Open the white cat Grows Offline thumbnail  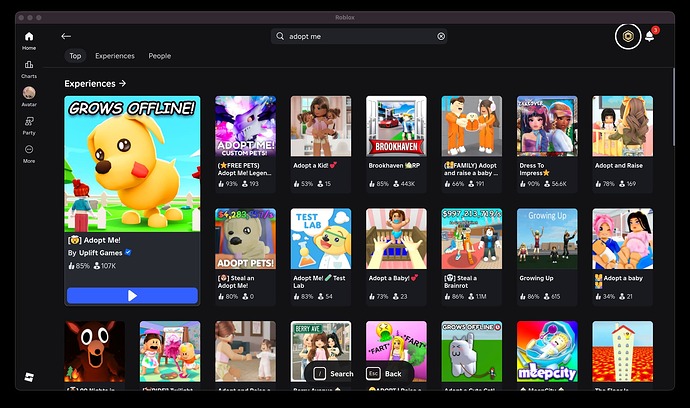point(472,351)
